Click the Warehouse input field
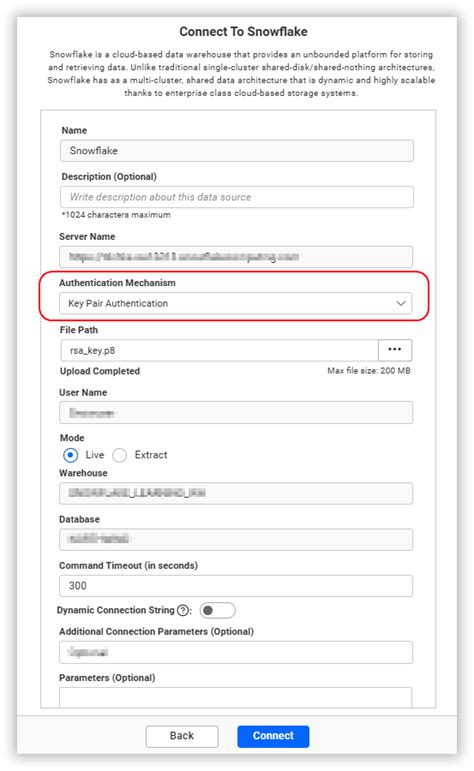The image size is (474, 771). (x=236, y=493)
